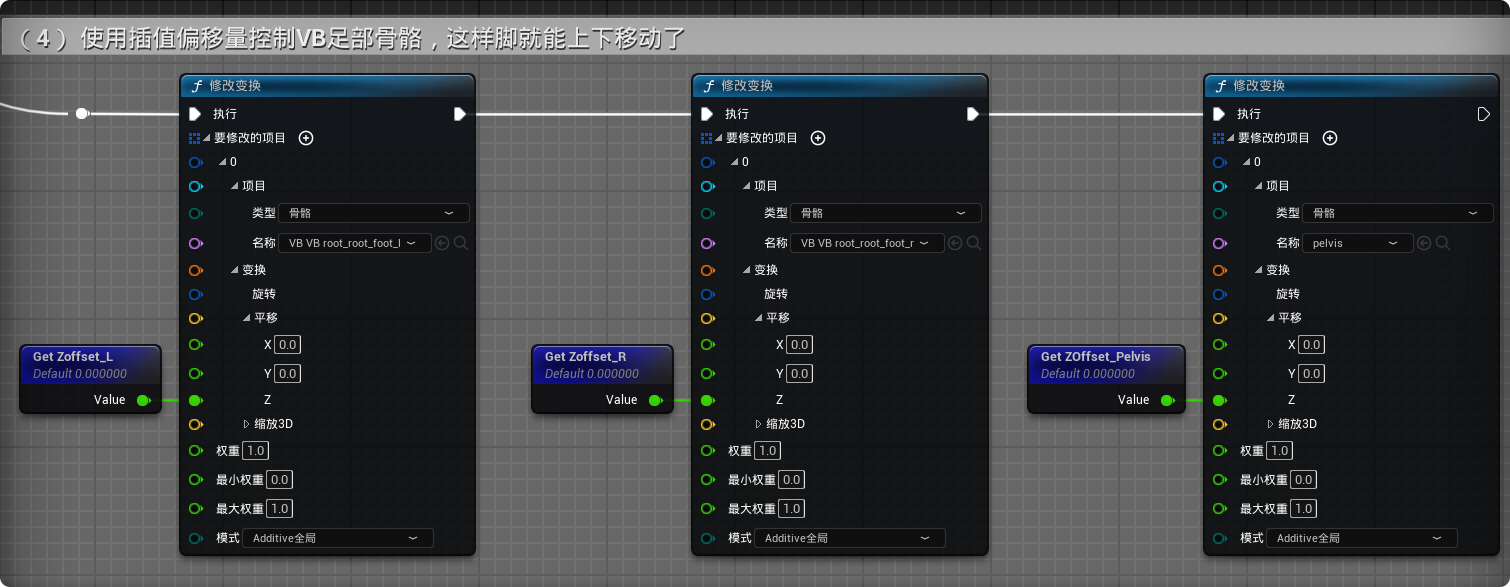Viewport: 1510px width, 587px height.
Task: Add array element to VB root_root_foot_r node
Action: coord(818,138)
